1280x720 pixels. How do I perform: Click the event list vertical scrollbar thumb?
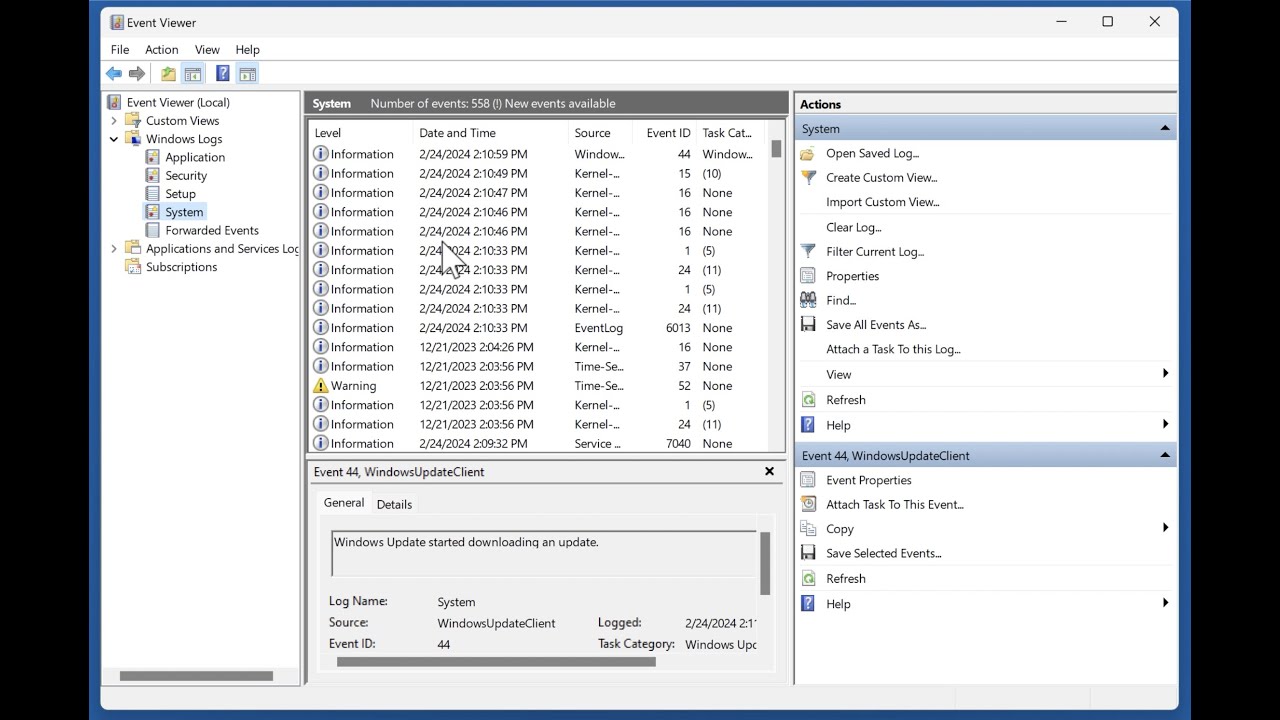[776, 150]
